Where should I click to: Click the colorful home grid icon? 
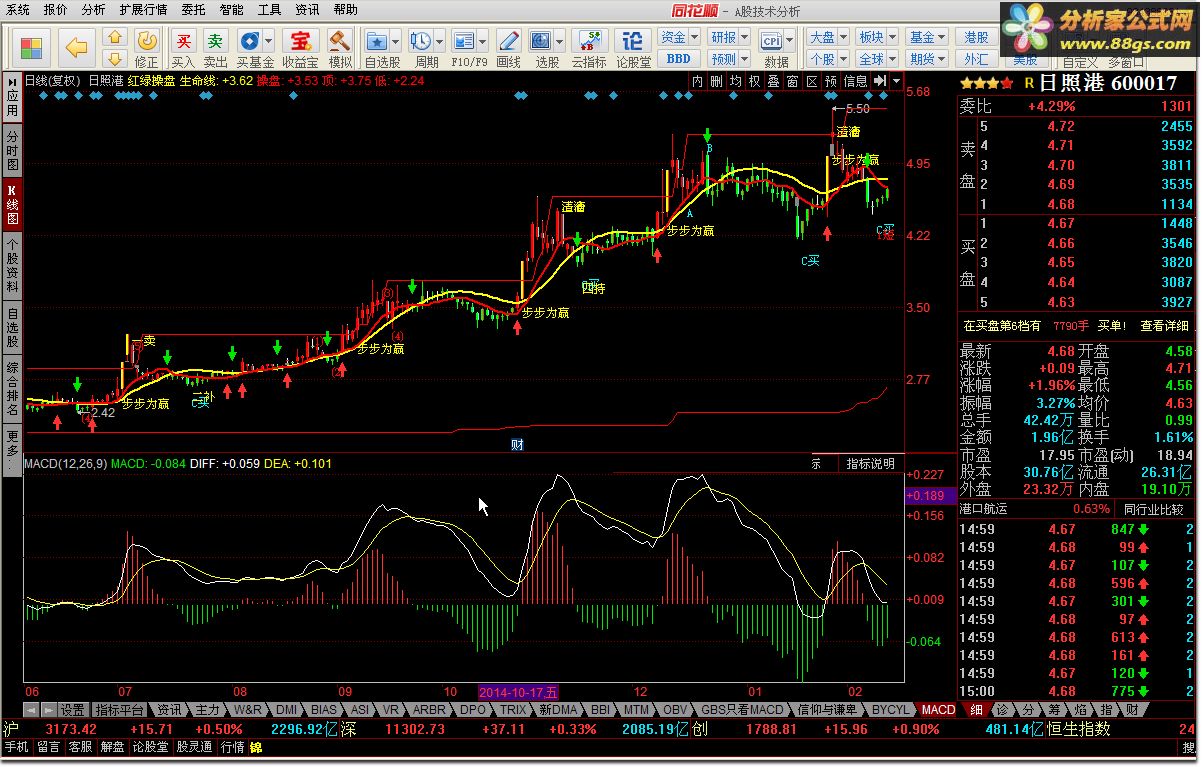(x=32, y=46)
